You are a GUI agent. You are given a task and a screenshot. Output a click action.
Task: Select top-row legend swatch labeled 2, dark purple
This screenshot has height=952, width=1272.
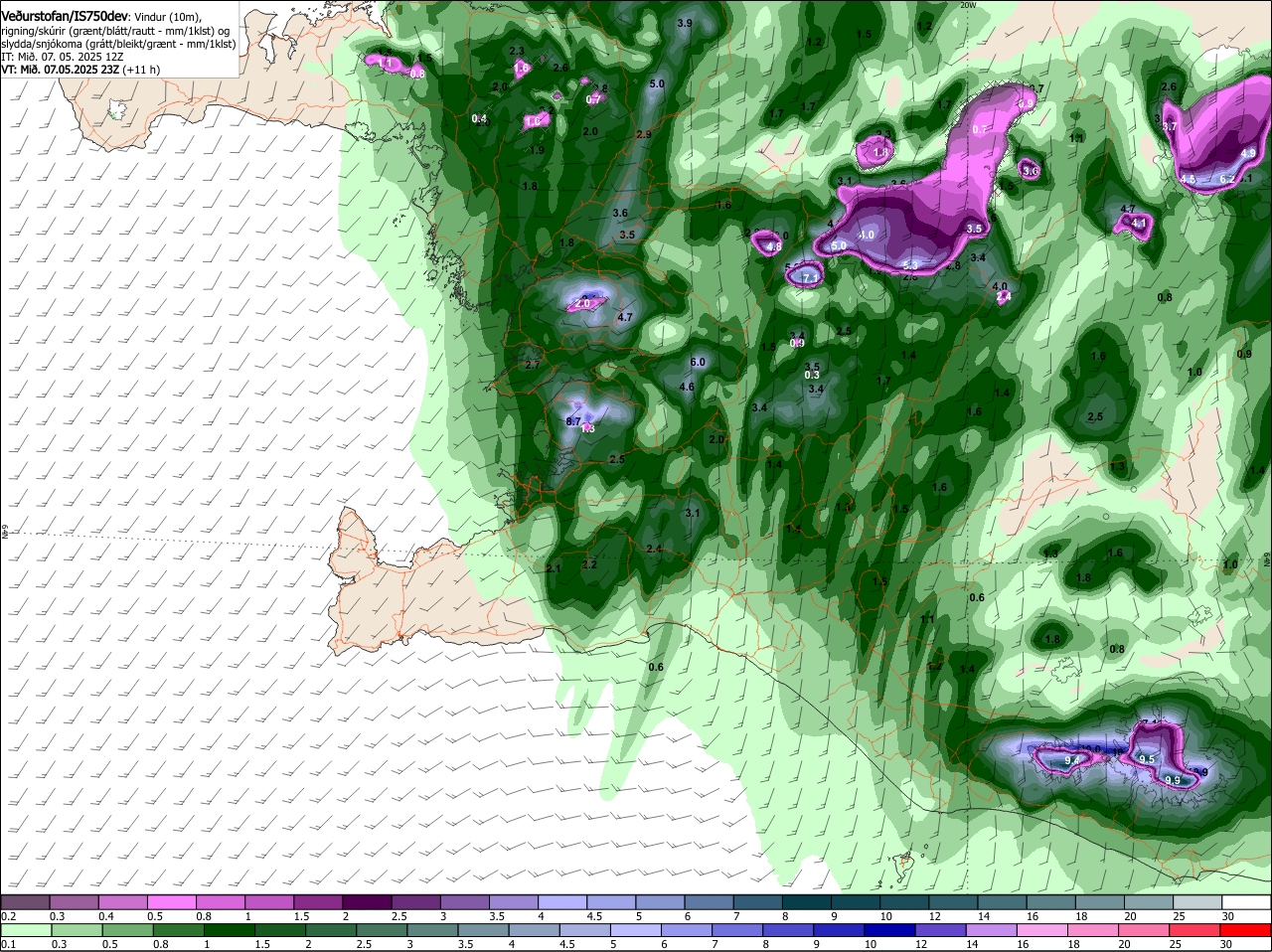[x=366, y=902]
